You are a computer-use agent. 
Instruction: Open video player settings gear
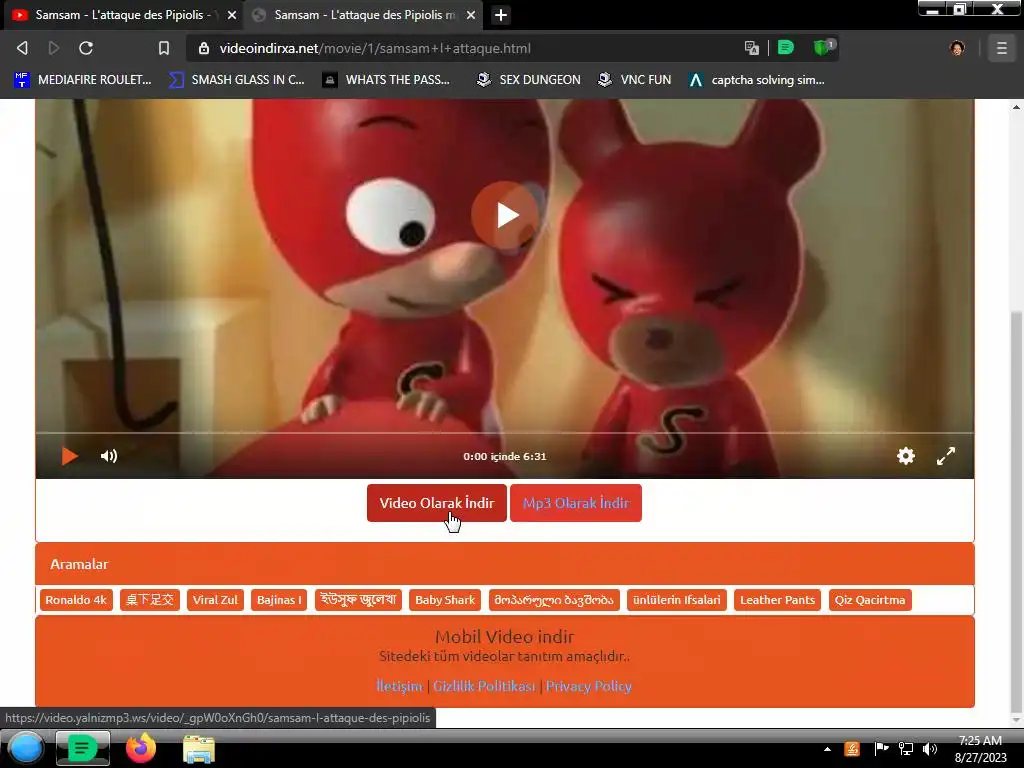906,456
